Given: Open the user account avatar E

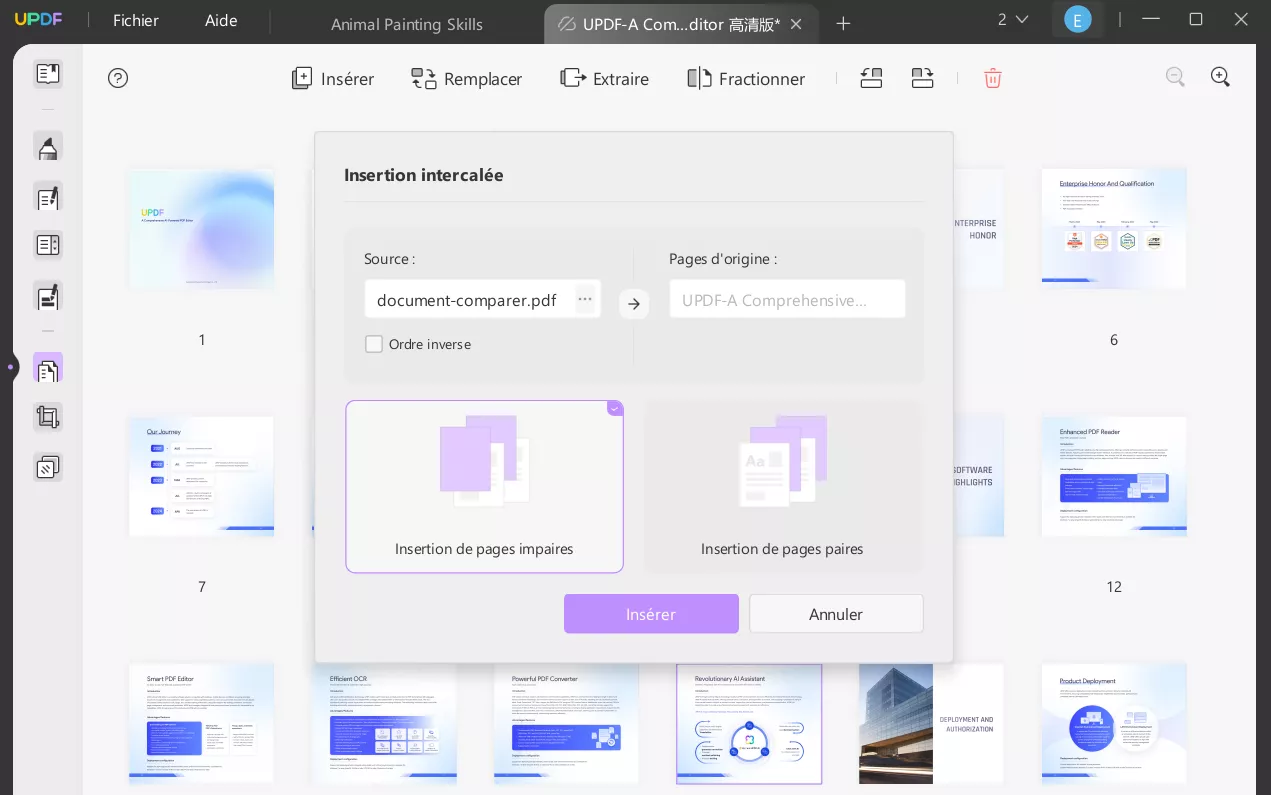Looking at the screenshot, I should point(1077,19).
